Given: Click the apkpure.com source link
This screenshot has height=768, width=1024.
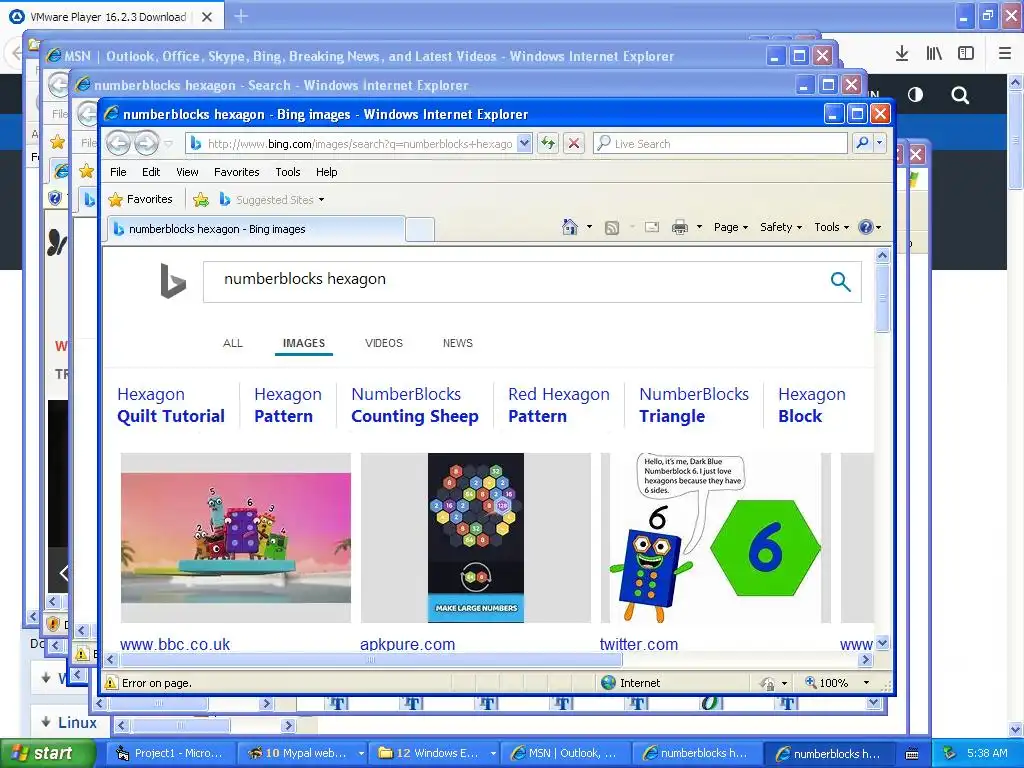Looking at the screenshot, I should pyautogui.click(x=408, y=644).
